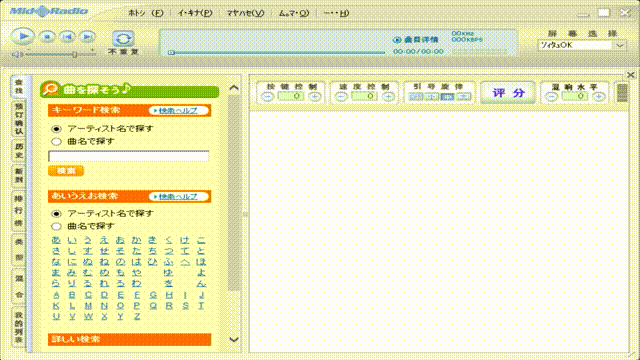This screenshot has height=360, width=640.
Task: Open 検索ヘルプ link in keyword search
Action: [x=179, y=111]
